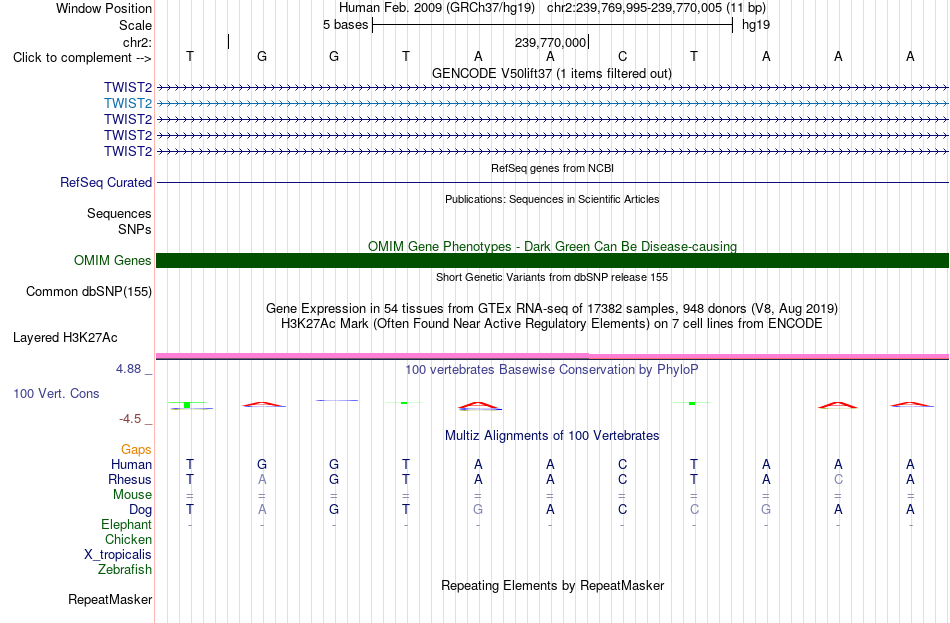Click the Common dbSNP(155) label

pyautogui.click(x=89, y=292)
